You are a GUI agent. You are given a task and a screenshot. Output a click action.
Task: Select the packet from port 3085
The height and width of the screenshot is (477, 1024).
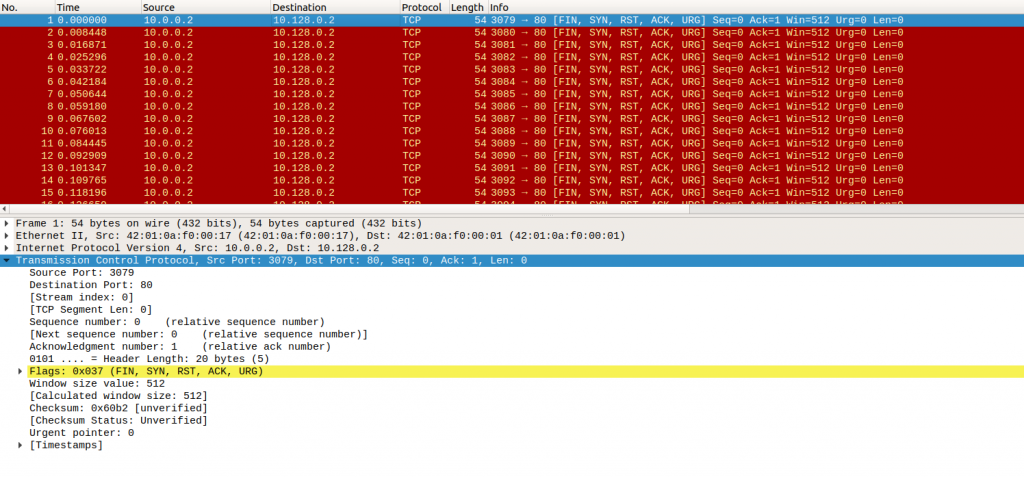[300, 94]
